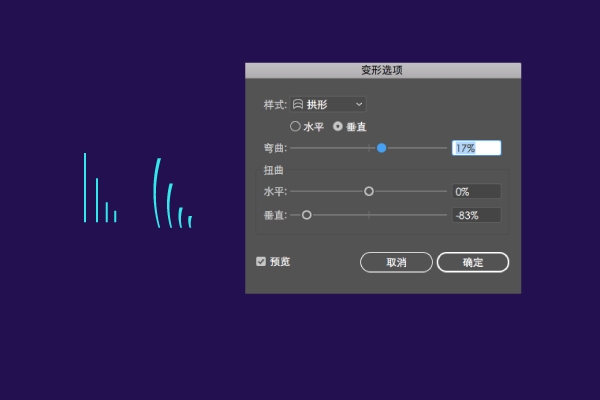Click the arch shape icon in style field
The width and height of the screenshot is (600, 400).
(x=297, y=104)
